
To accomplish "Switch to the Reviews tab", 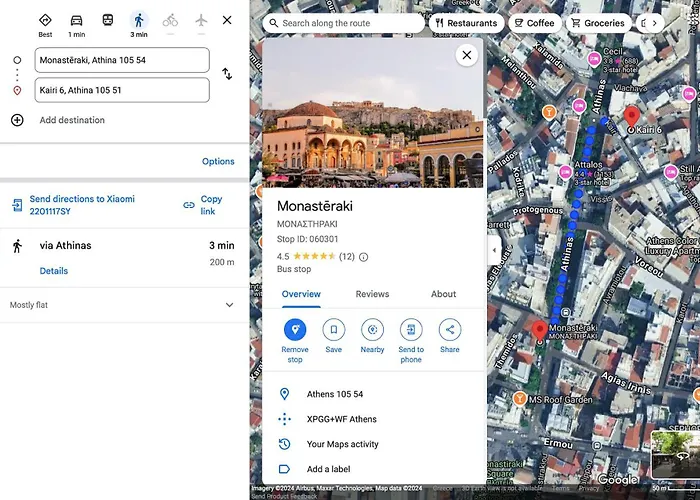I will 372,294.
